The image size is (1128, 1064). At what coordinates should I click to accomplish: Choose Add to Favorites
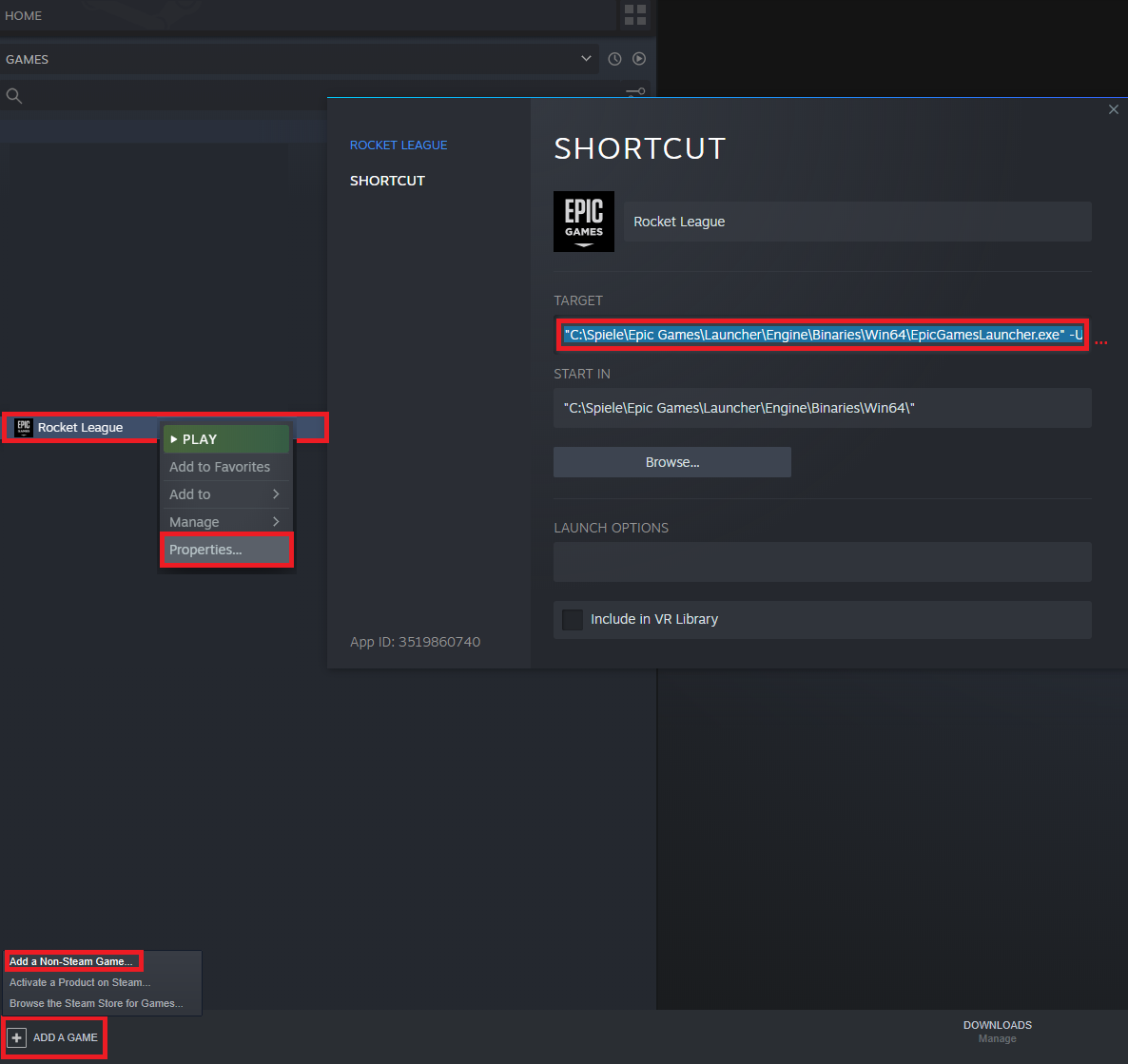click(x=226, y=467)
